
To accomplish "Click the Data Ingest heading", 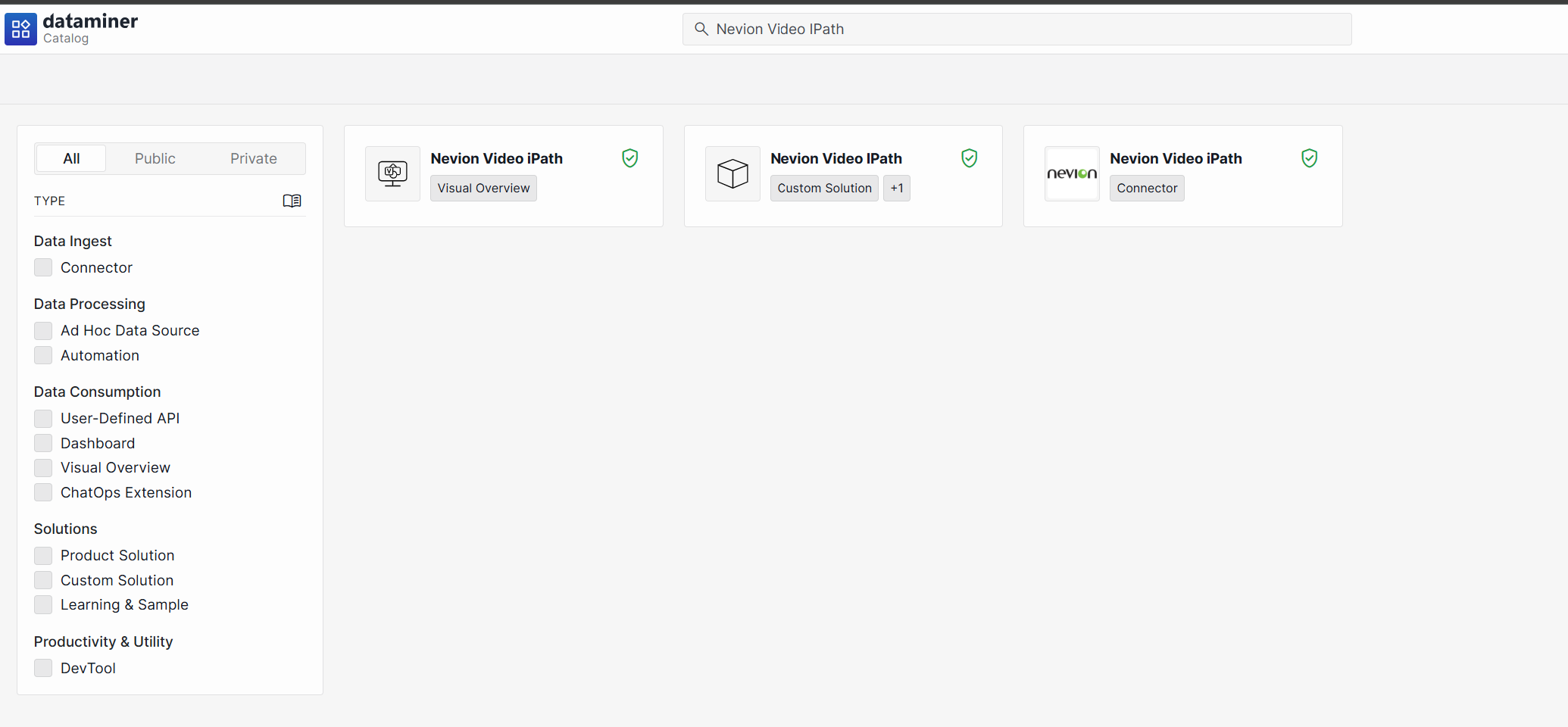I will 73,241.
